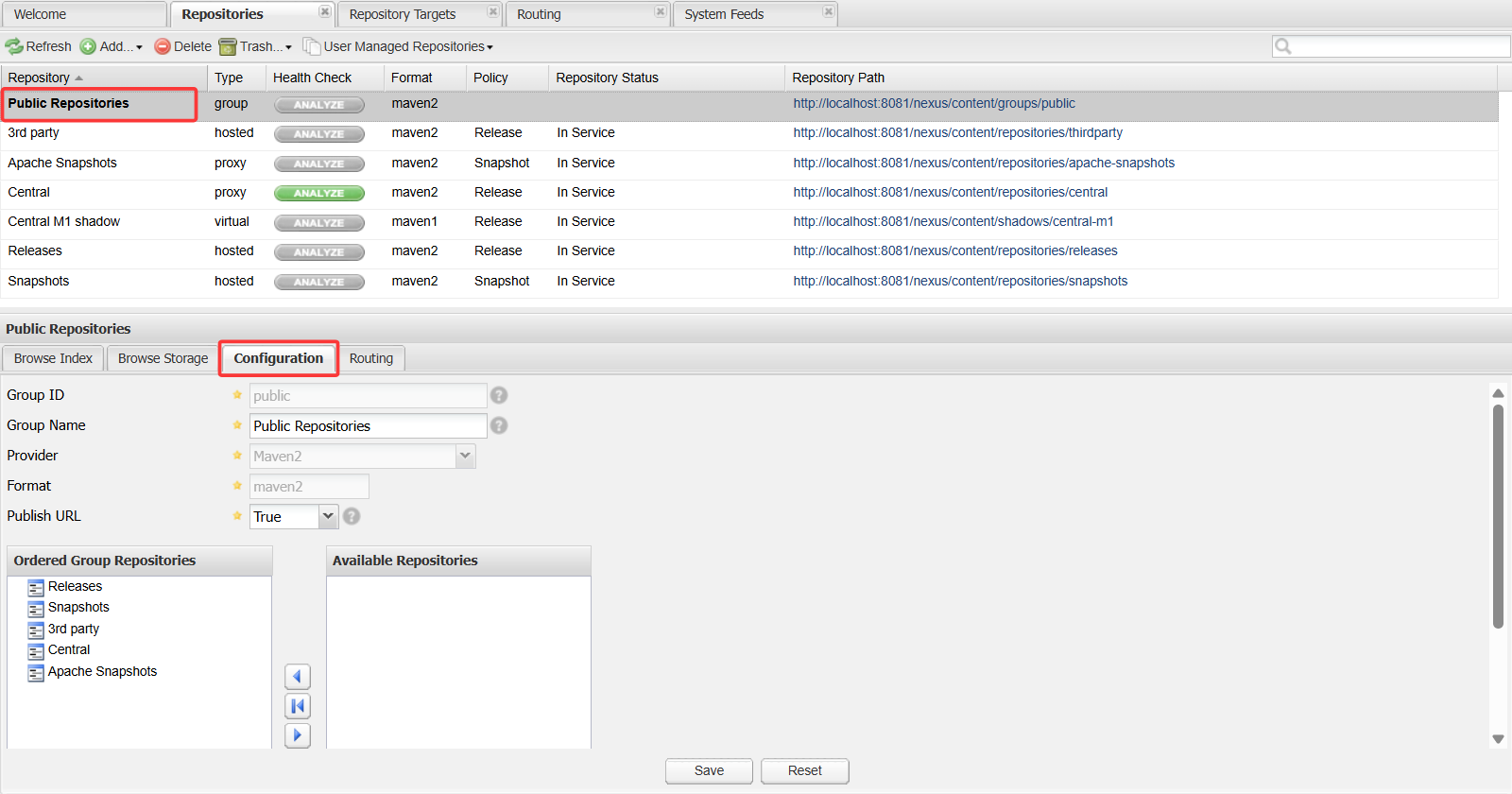Click the search magnifier icon
Viewport: 1512px width, 794px height.
(1282, 46)
